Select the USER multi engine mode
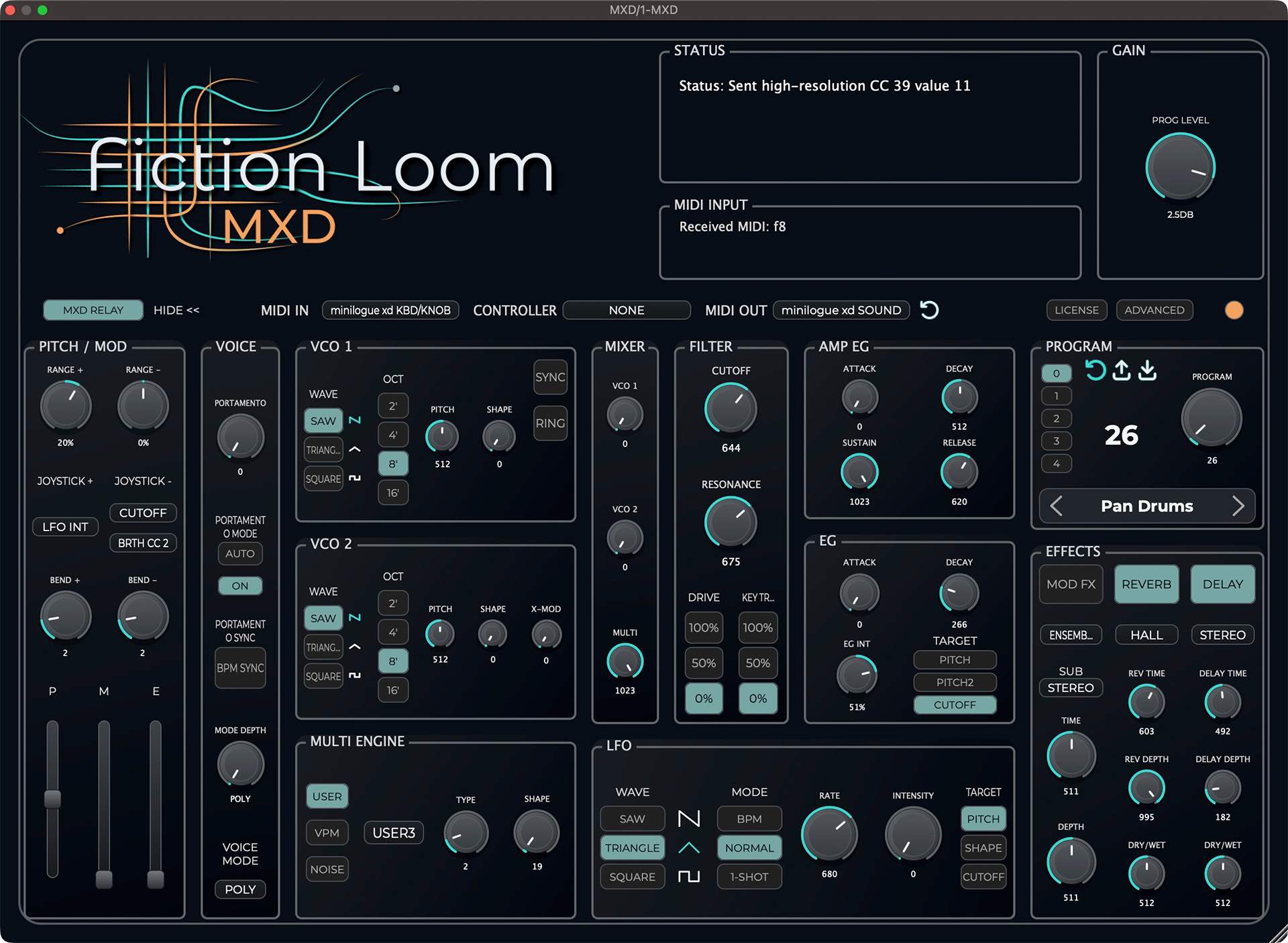This screenshot has height=943, width=1288. (327, 796)
